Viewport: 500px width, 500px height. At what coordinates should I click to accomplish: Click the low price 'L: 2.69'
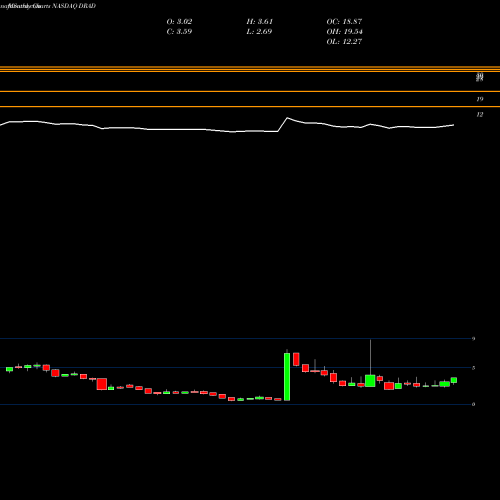pos(259,32)
